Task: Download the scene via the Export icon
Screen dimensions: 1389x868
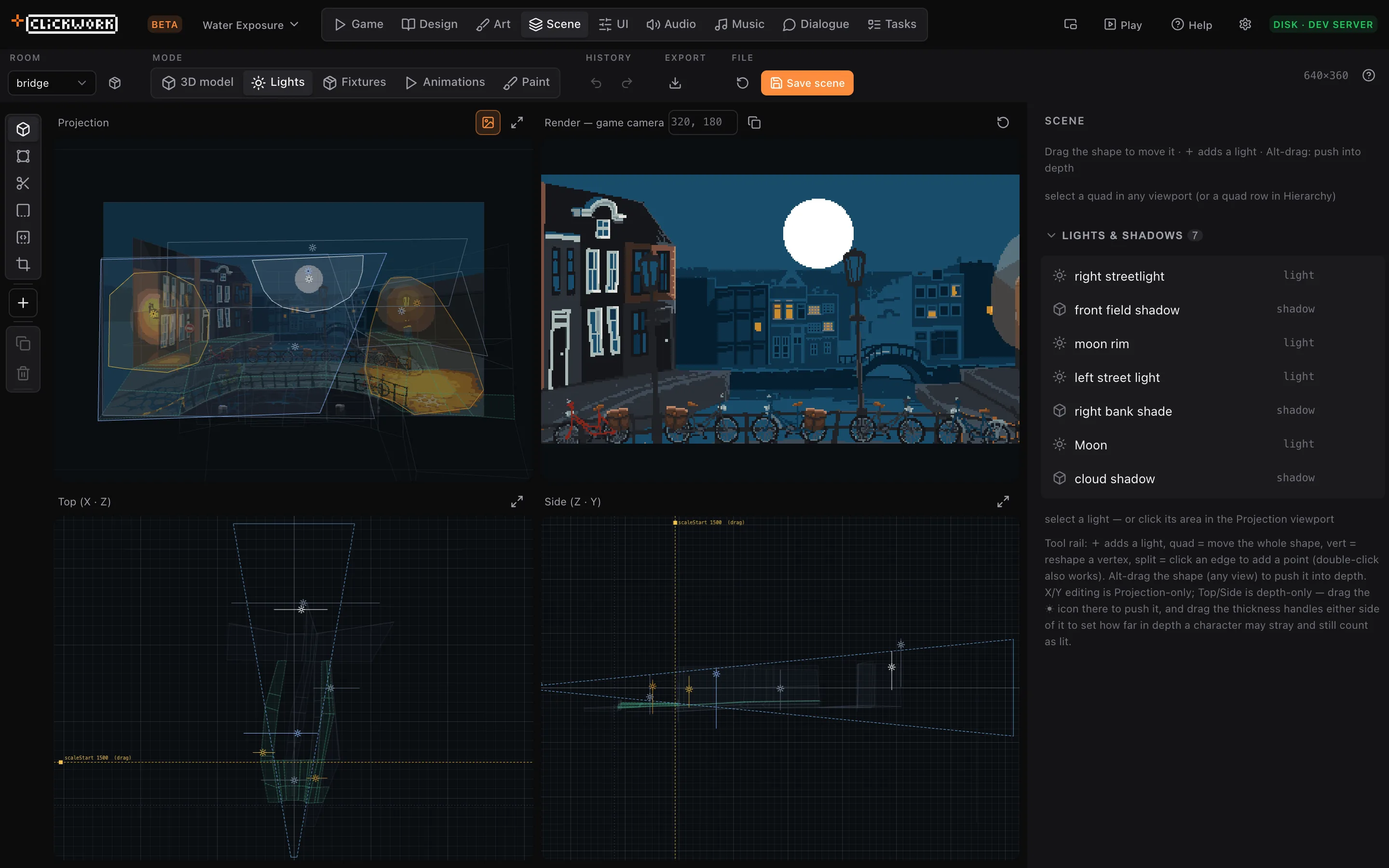Action: [675, 82]
